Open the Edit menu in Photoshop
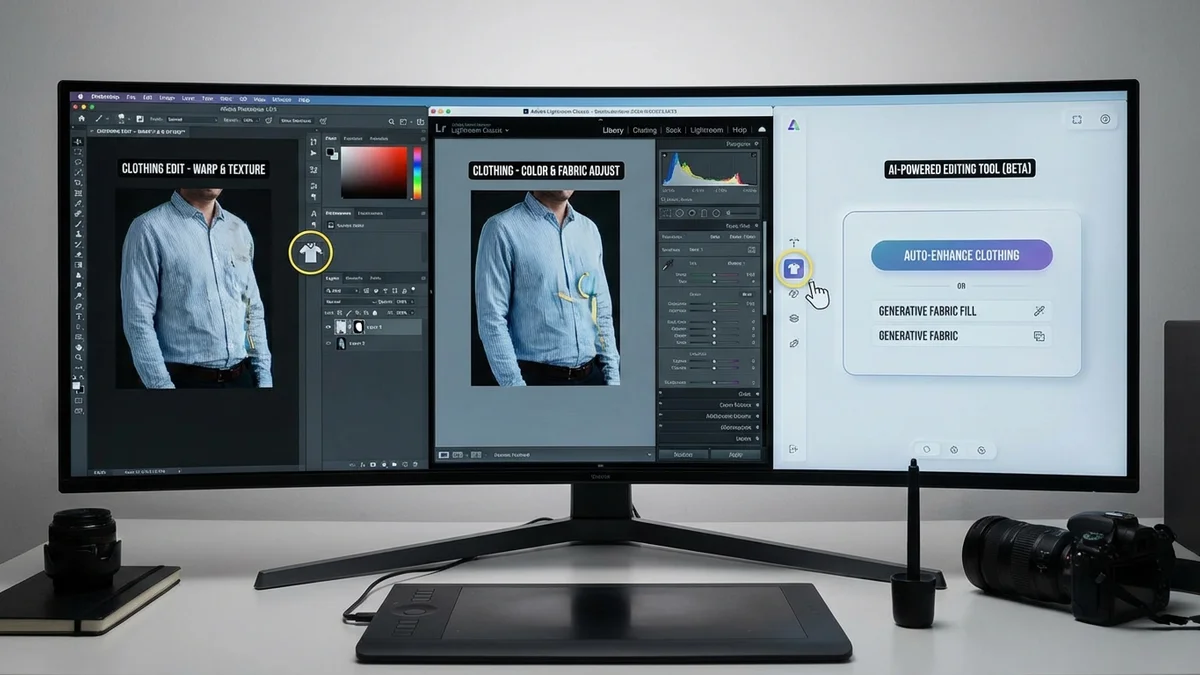The width and height of the screenshot is (1200, 675). click(148, 96)
